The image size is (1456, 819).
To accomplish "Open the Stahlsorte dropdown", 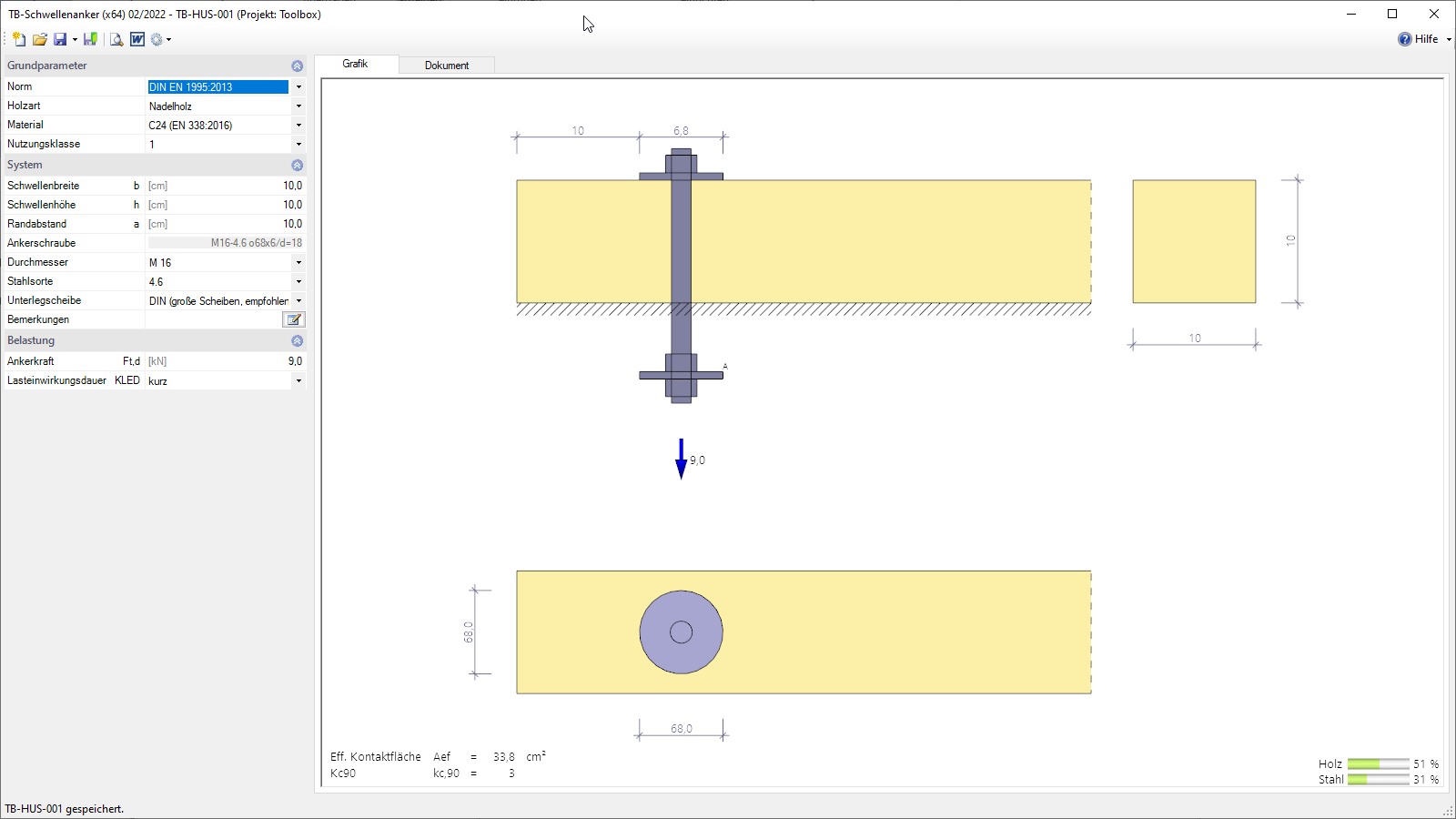I will [298, 281].
